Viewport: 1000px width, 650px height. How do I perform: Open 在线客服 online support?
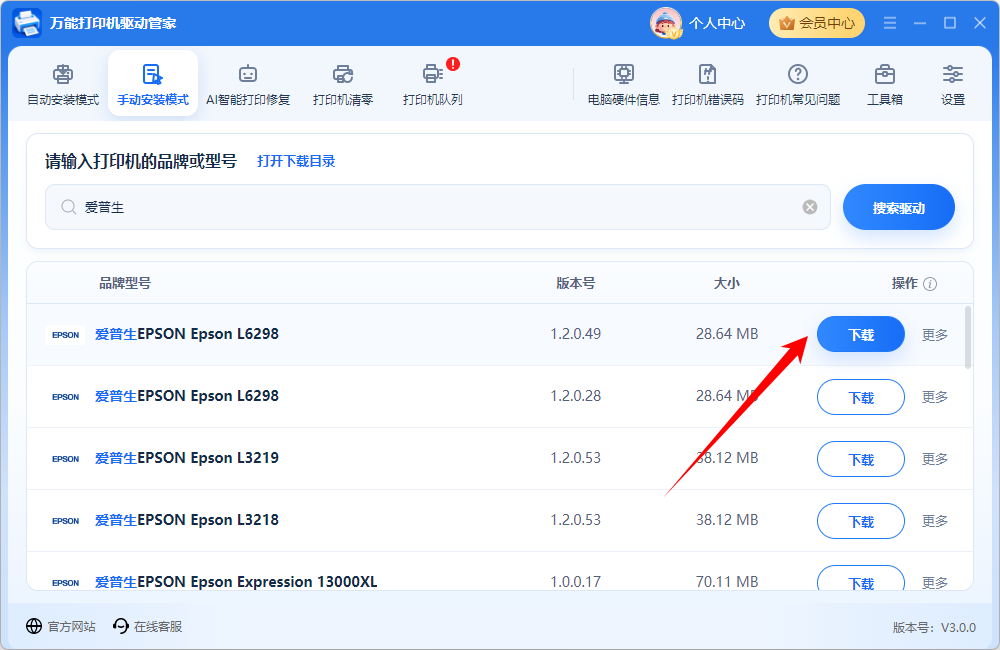pyautogui.click(x=147, y=626)
